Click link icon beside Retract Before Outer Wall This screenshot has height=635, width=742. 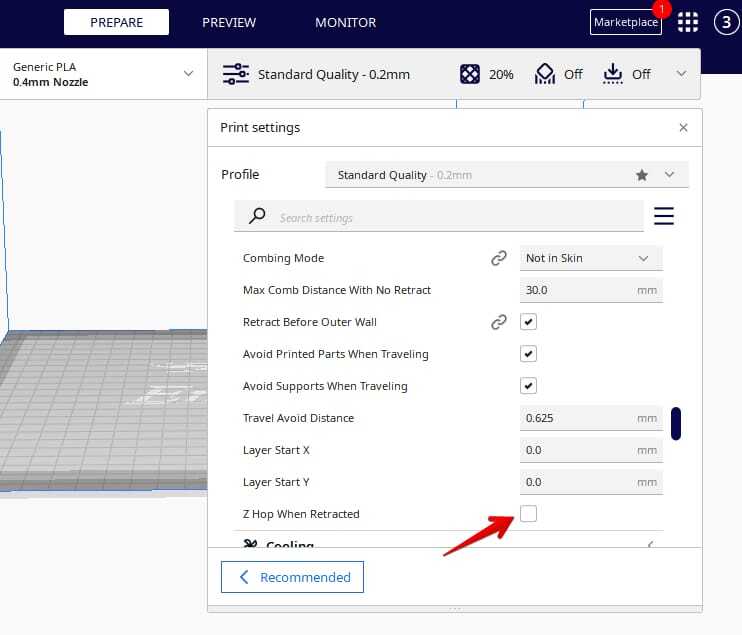point(498,322)
